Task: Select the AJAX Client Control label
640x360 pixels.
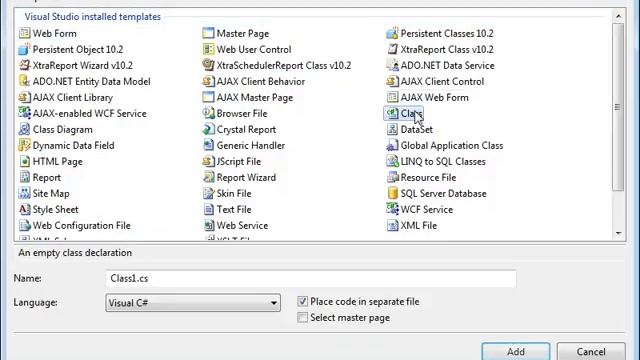Action: pyautogui.click(x=442, y=81)
